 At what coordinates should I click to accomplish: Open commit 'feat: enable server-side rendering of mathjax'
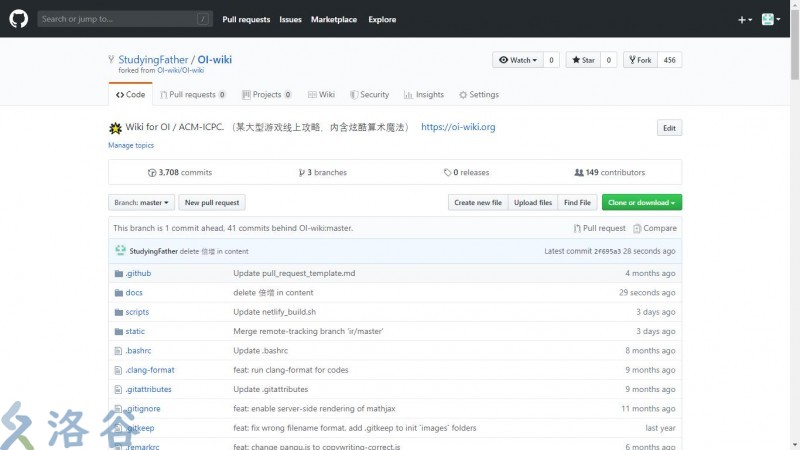tap(314, 409)
